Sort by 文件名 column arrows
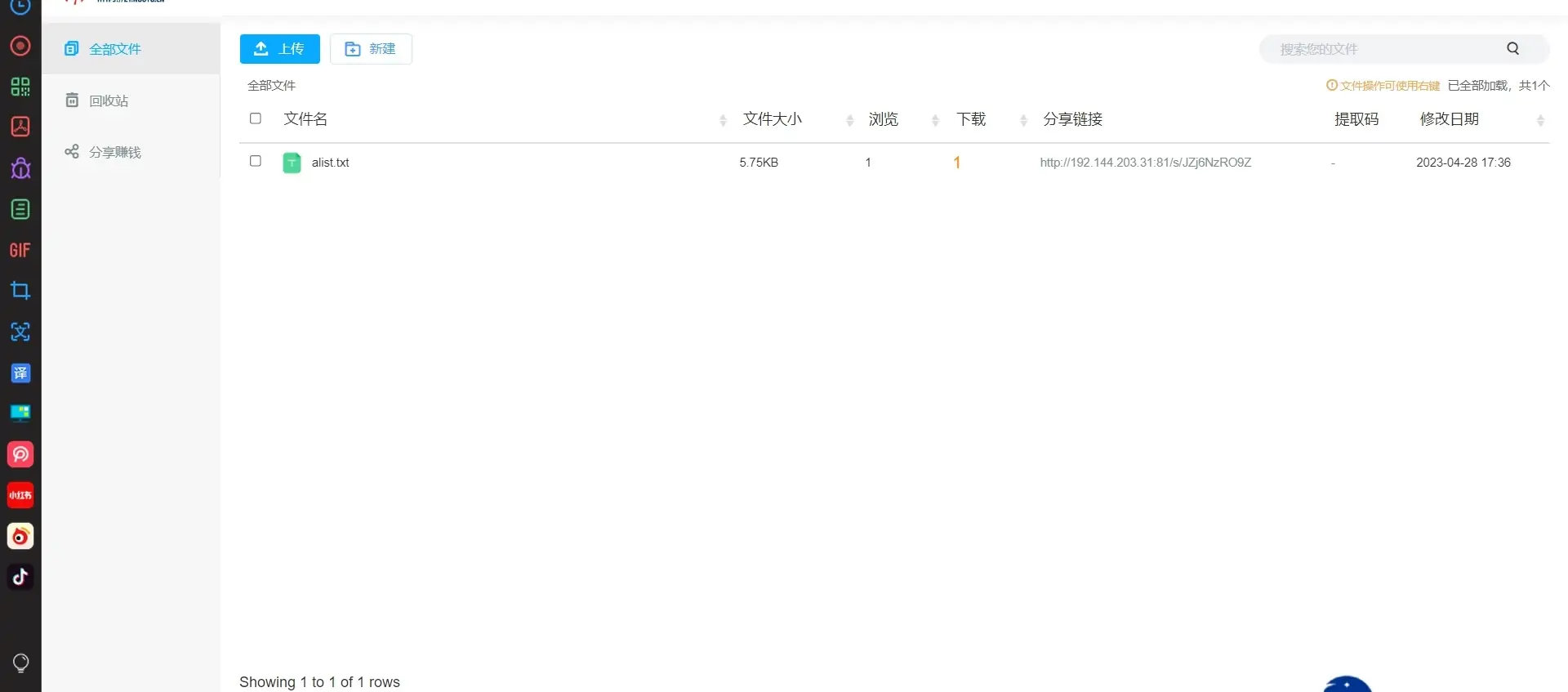The width and height of the screenshot is (1568, 692). [x=723, y=121]
